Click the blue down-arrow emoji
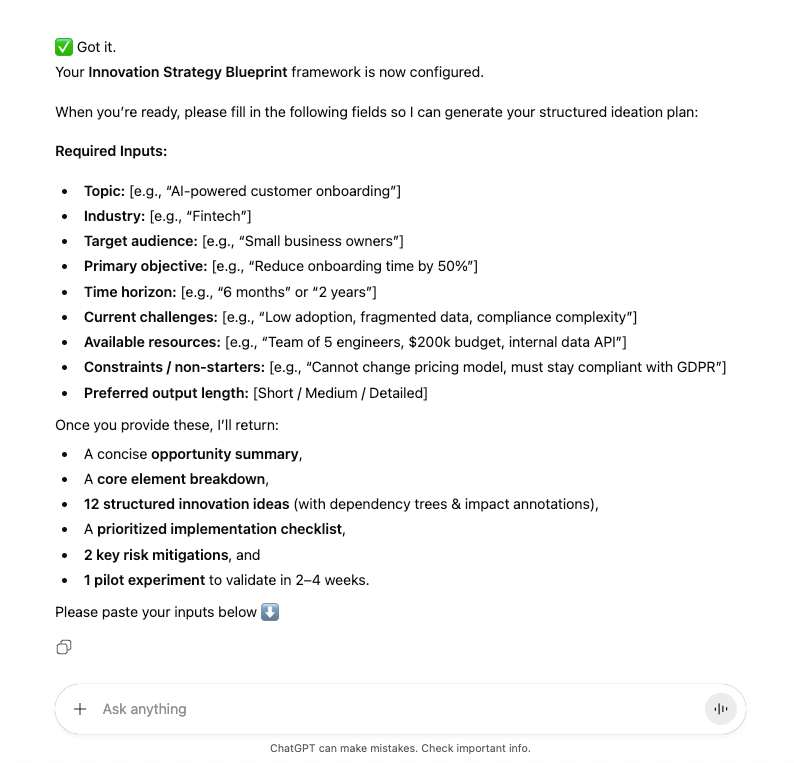The height and width of the screenshot is (763, 794). (270, 611)
